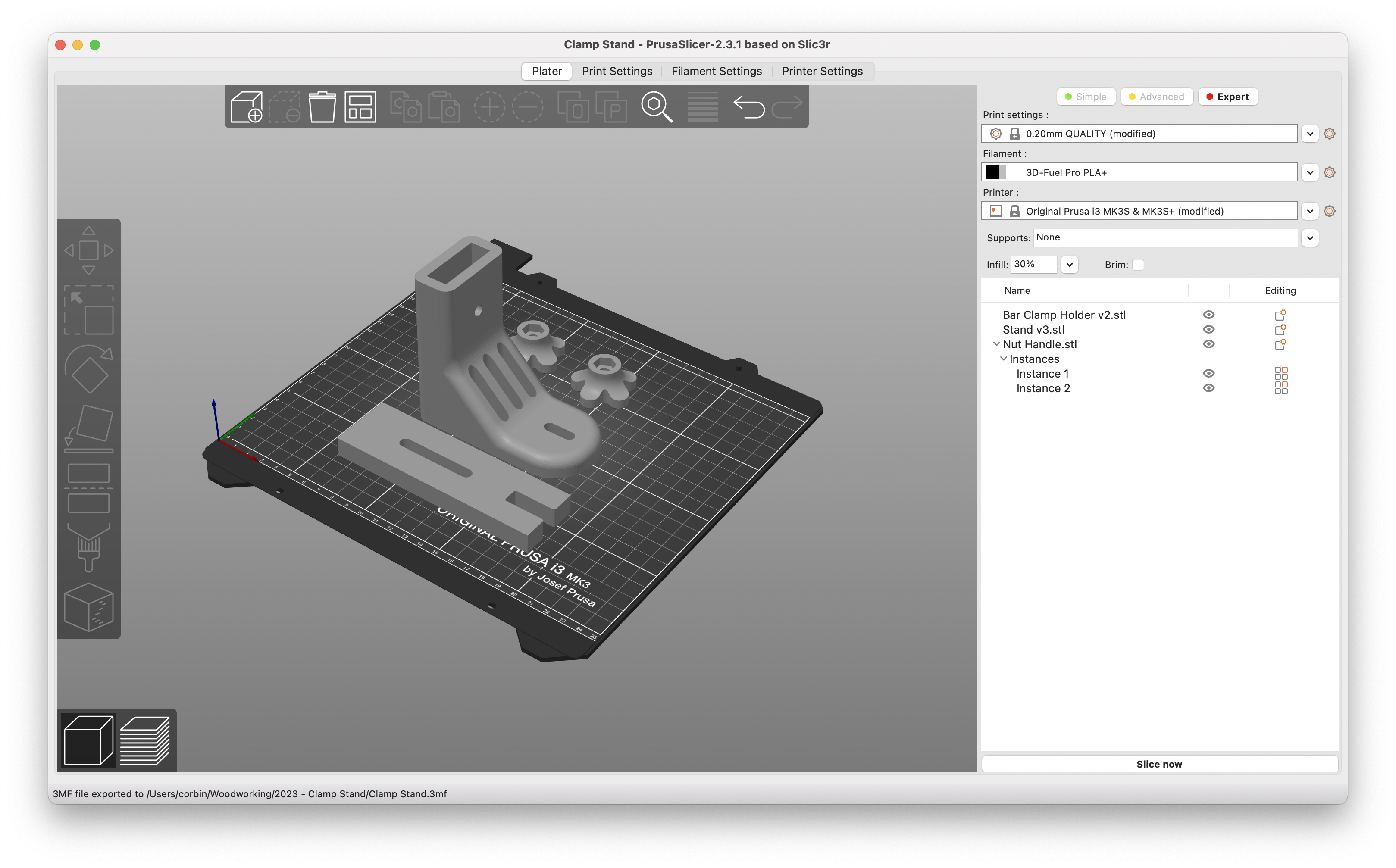This screenshot has width=1396, height=868.
Task: Select Bar Clamp Holder v2.stl in list
Action: coord(1064,315)
